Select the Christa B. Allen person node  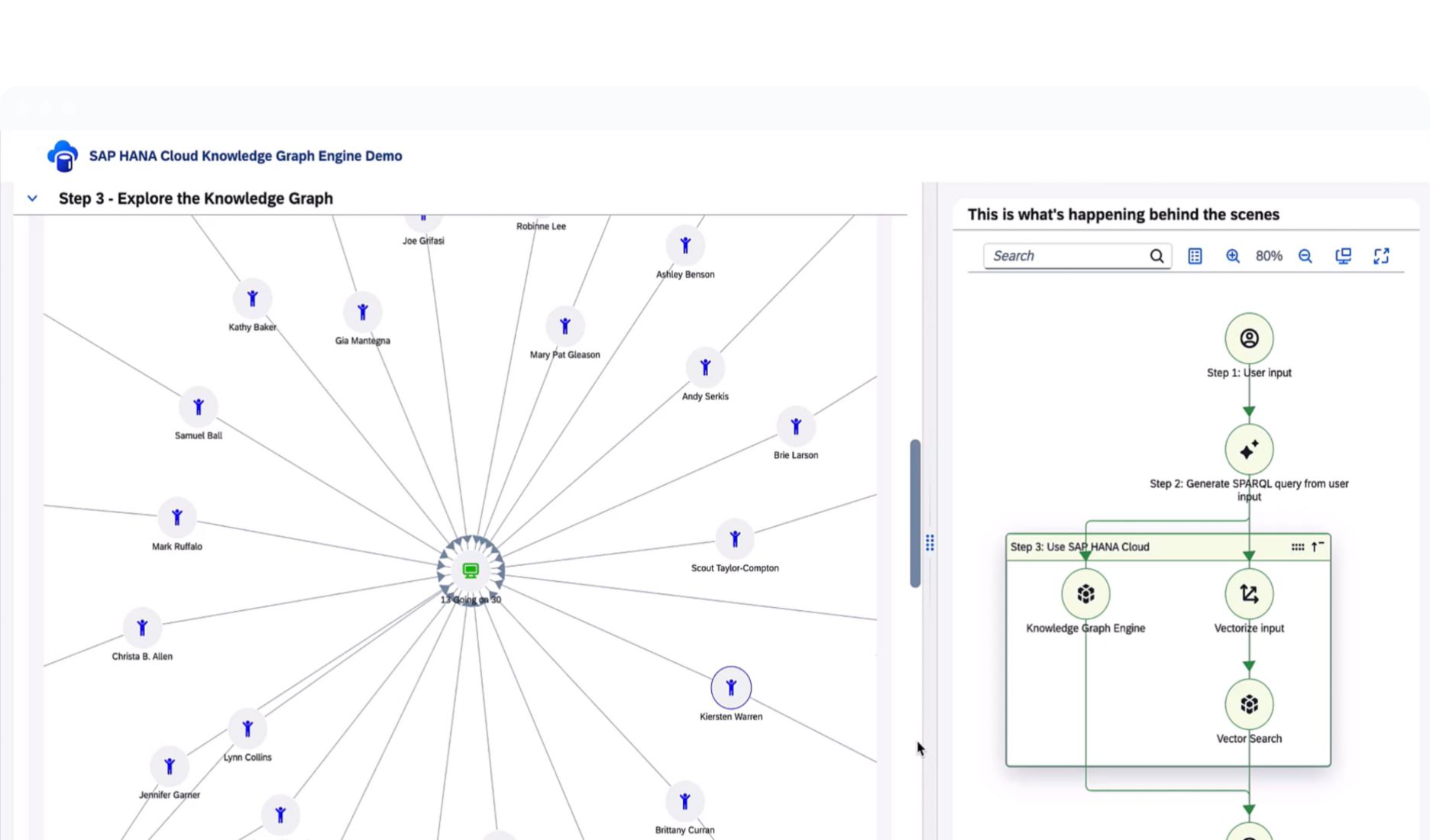point(142,628)
